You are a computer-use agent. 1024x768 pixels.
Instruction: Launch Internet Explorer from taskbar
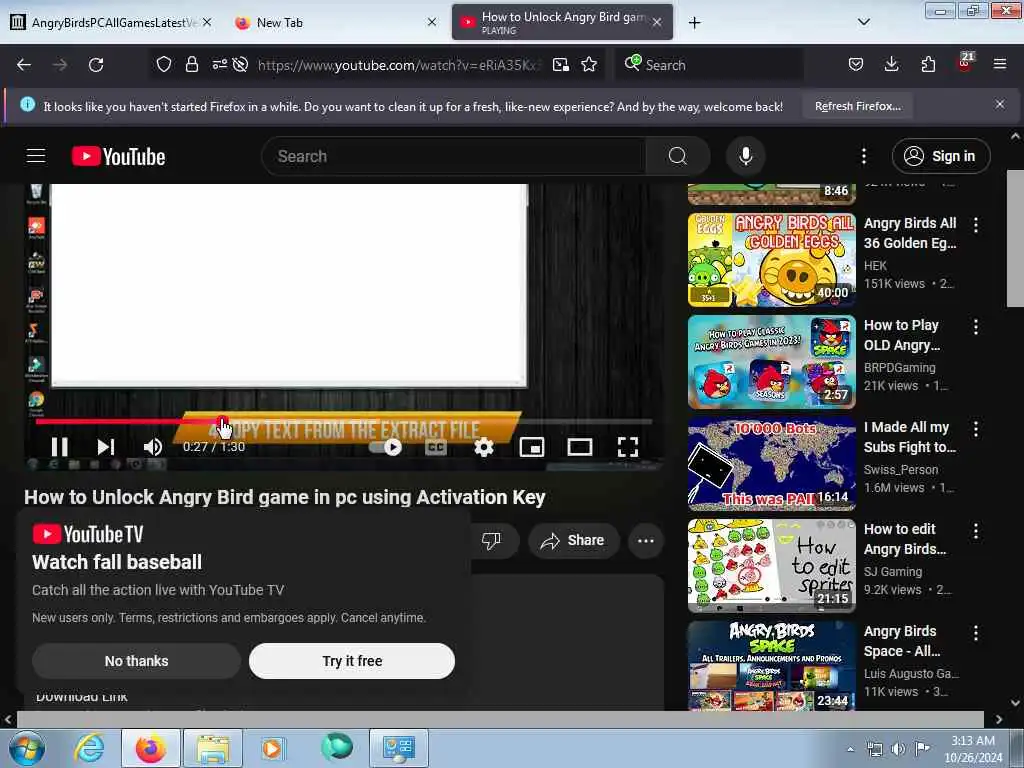pyautogui.click(x=89, y=748)
